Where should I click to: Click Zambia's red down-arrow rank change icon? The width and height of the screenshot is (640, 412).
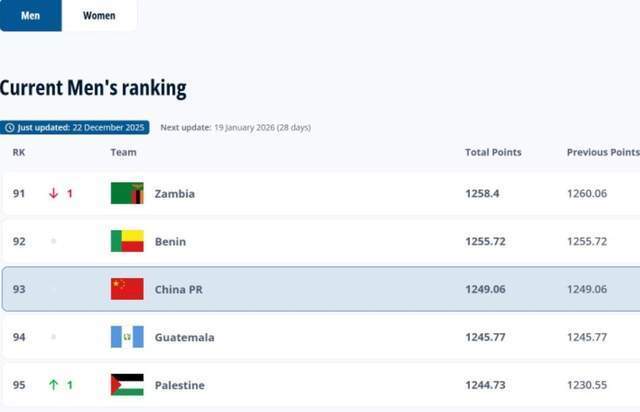point(54,193)
